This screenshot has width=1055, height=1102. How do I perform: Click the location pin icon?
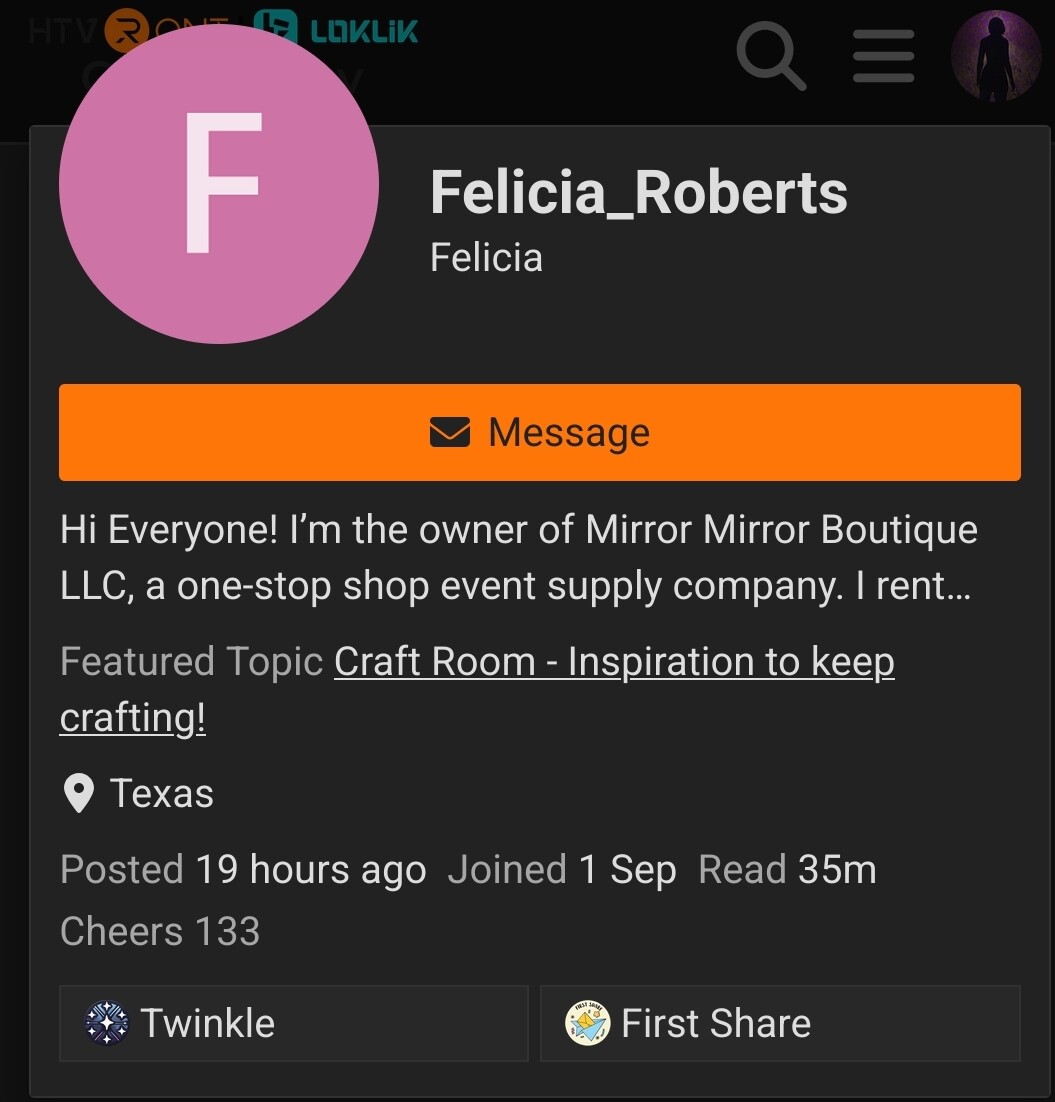[77, 794]
